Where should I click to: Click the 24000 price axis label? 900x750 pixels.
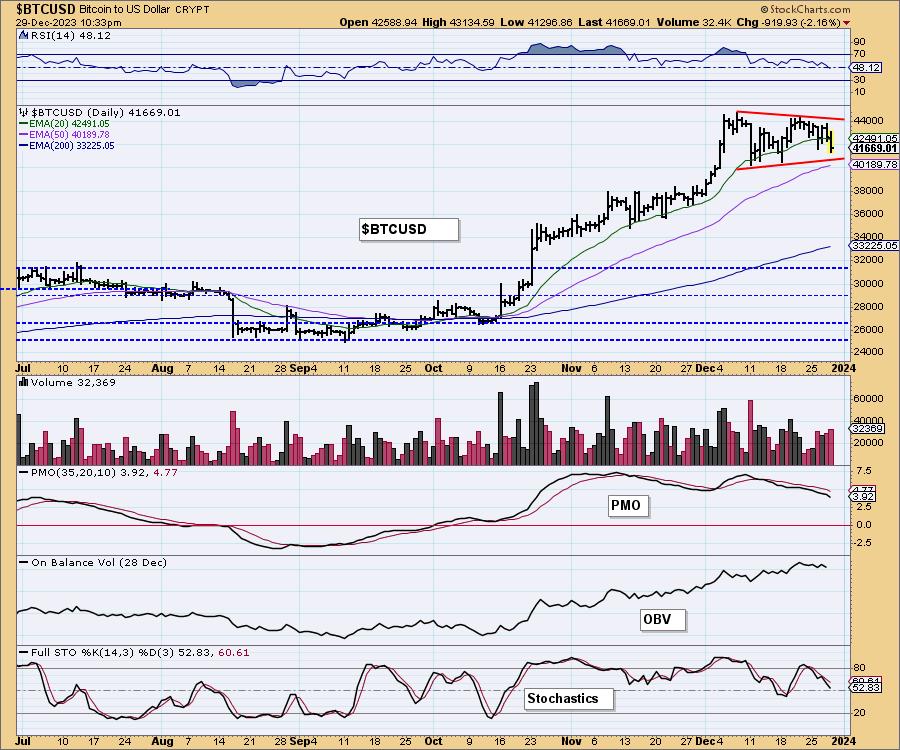pos(868,352)
